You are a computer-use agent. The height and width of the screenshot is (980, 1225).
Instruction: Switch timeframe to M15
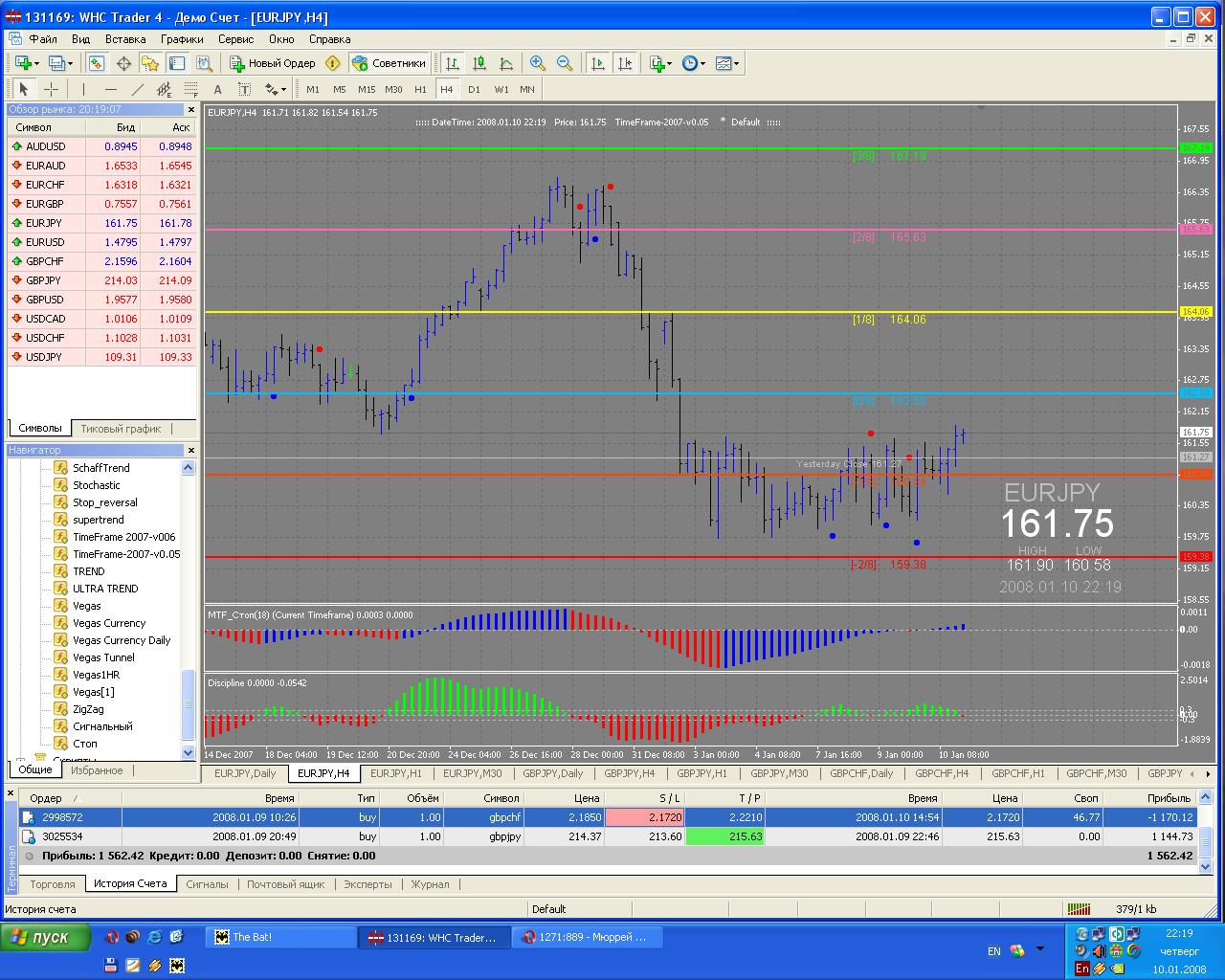[x=367, y=89]
